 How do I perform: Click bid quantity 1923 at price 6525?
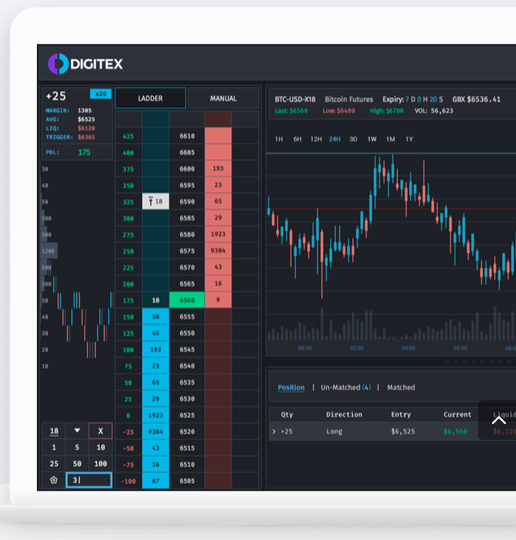pos(156,415)
